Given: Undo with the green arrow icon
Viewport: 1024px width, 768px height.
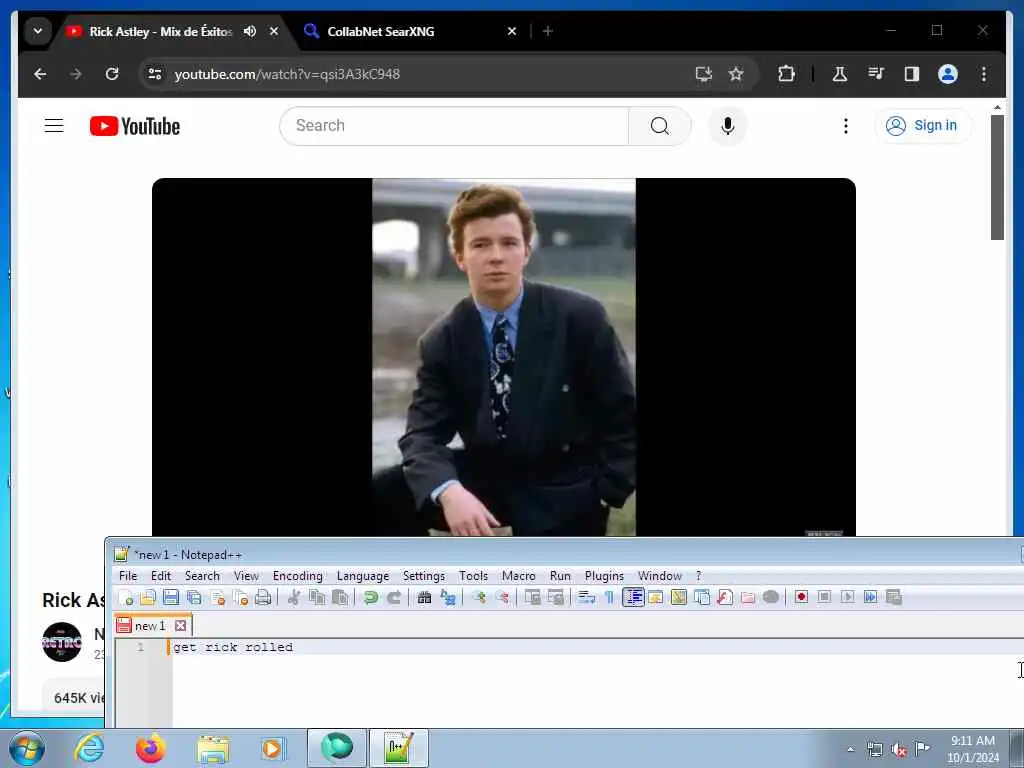Looking at the screenshot, I should coord(371,597).
